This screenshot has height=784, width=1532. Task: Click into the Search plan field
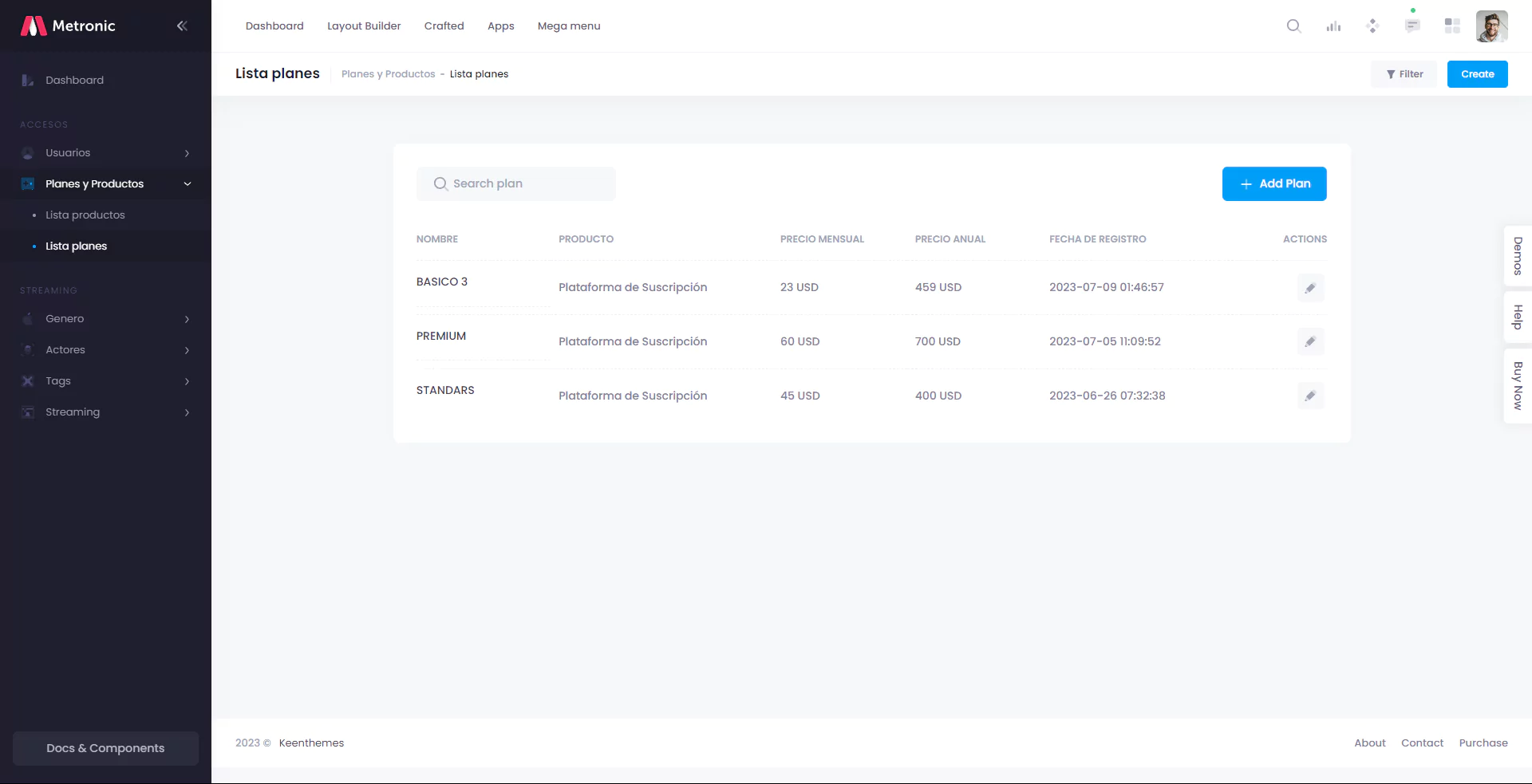coord(527,184)
